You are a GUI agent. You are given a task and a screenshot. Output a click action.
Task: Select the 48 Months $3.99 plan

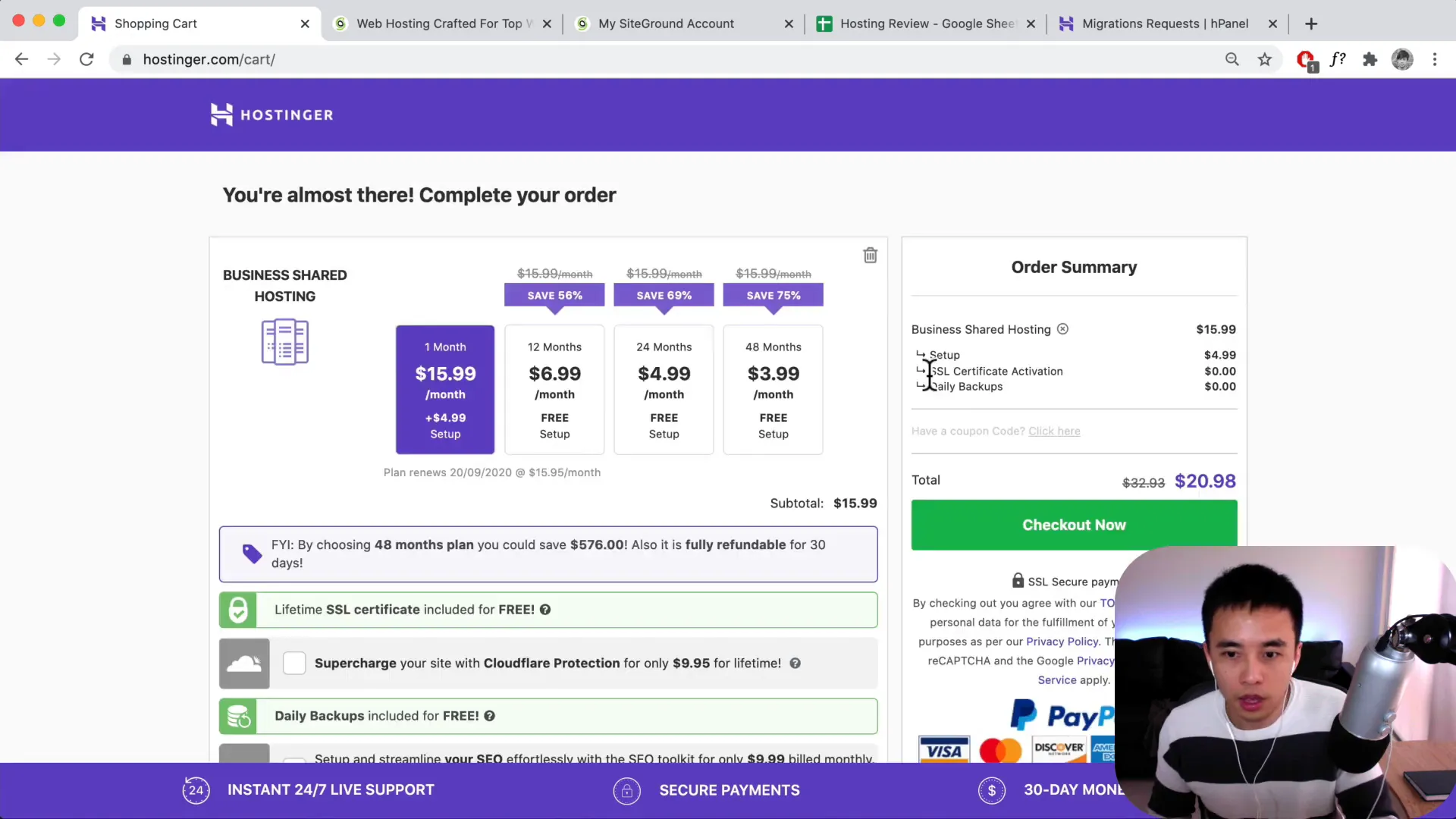point(773,390)
